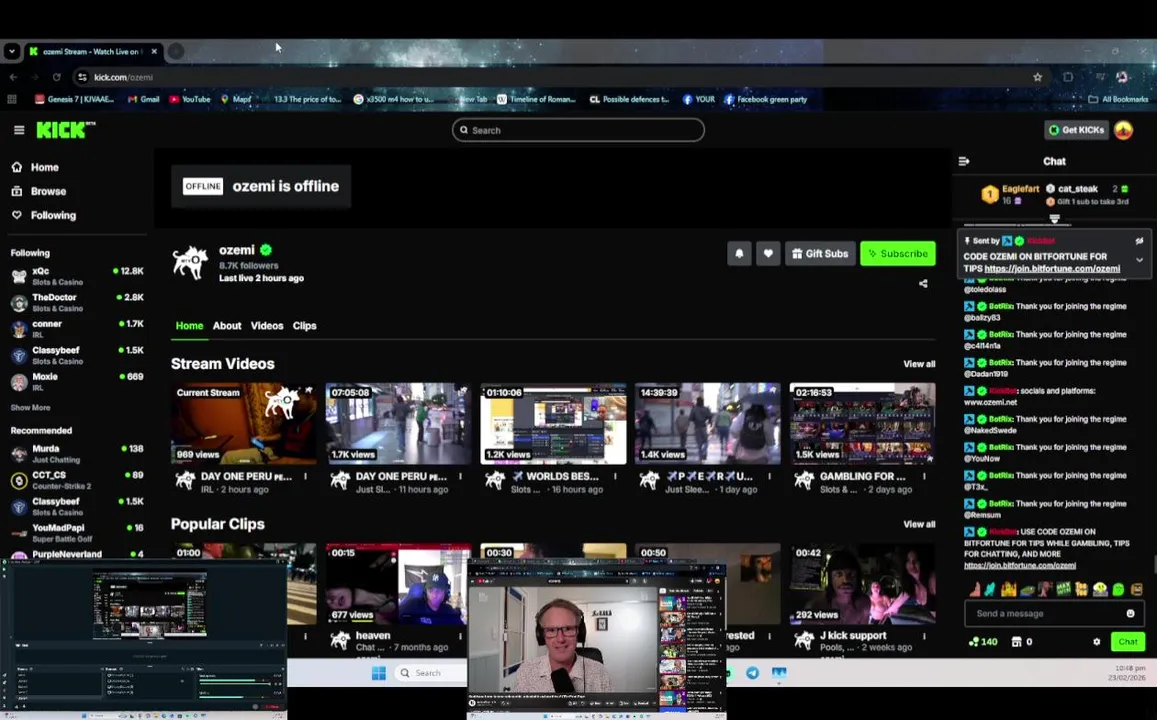
Task: Open Moxie channel in Following list
Action: tap(77, 381)
